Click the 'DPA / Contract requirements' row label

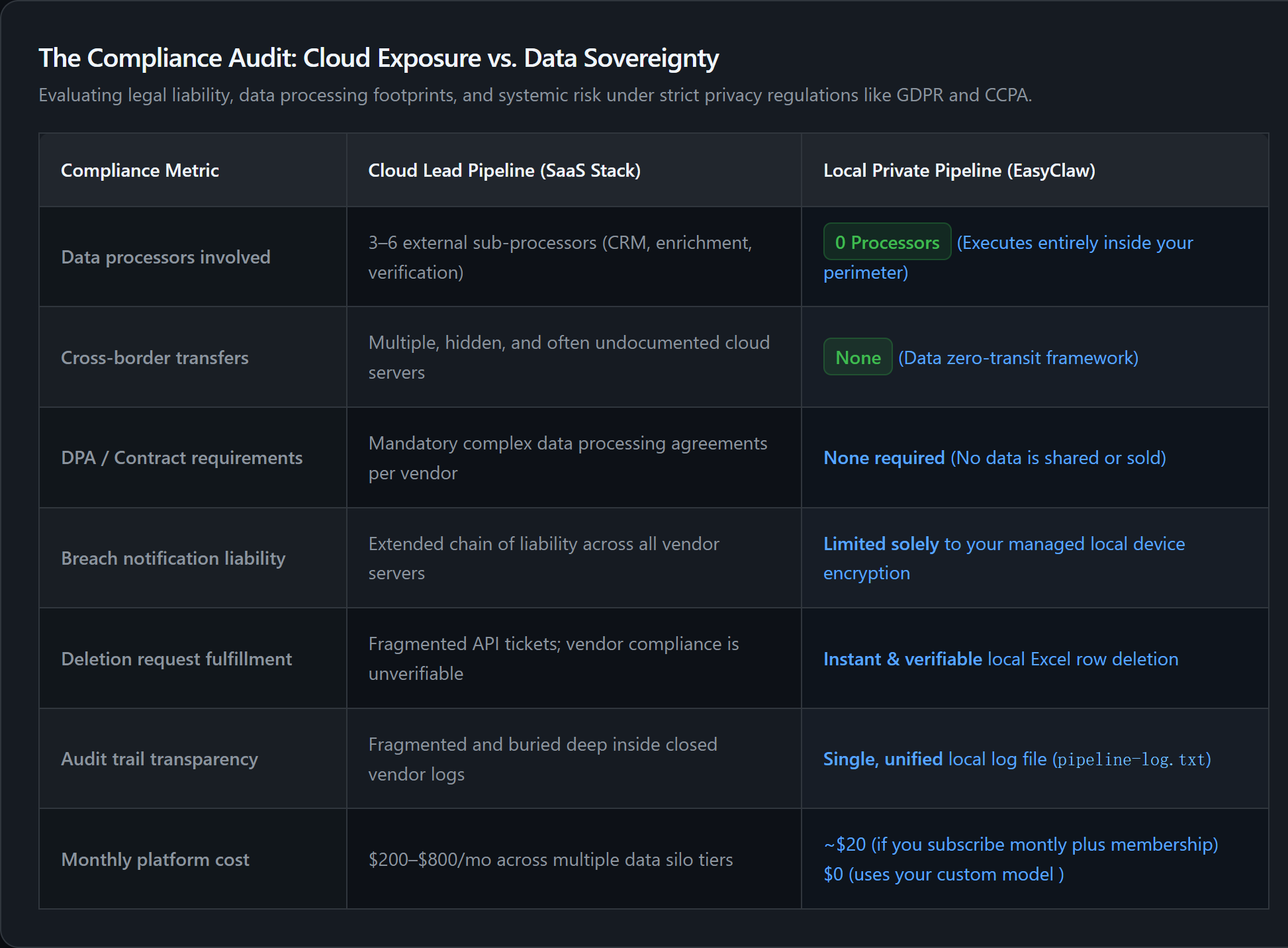point(181,458)
